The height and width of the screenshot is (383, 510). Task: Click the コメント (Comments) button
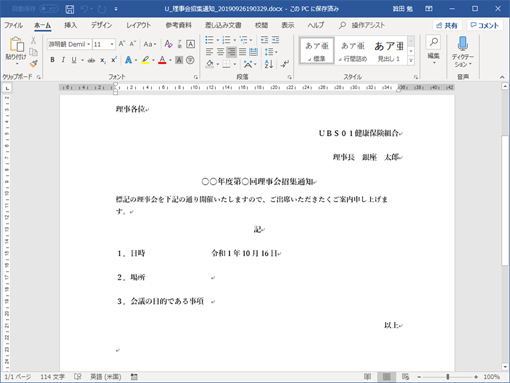484,25
